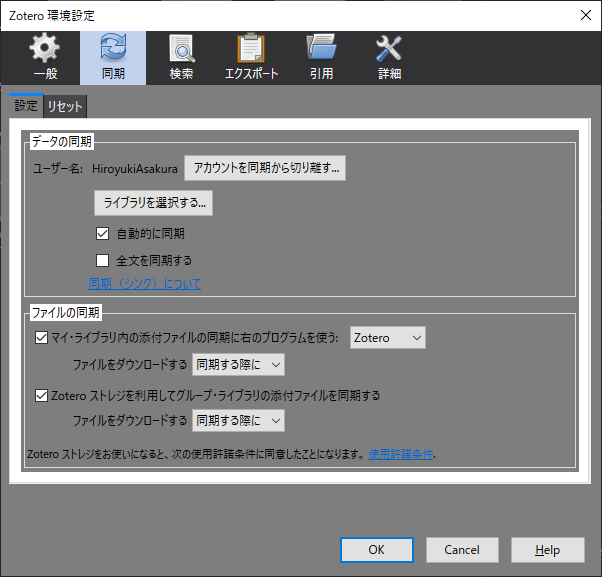Close the Zotero 環境設定 window

tap(586, 15)
